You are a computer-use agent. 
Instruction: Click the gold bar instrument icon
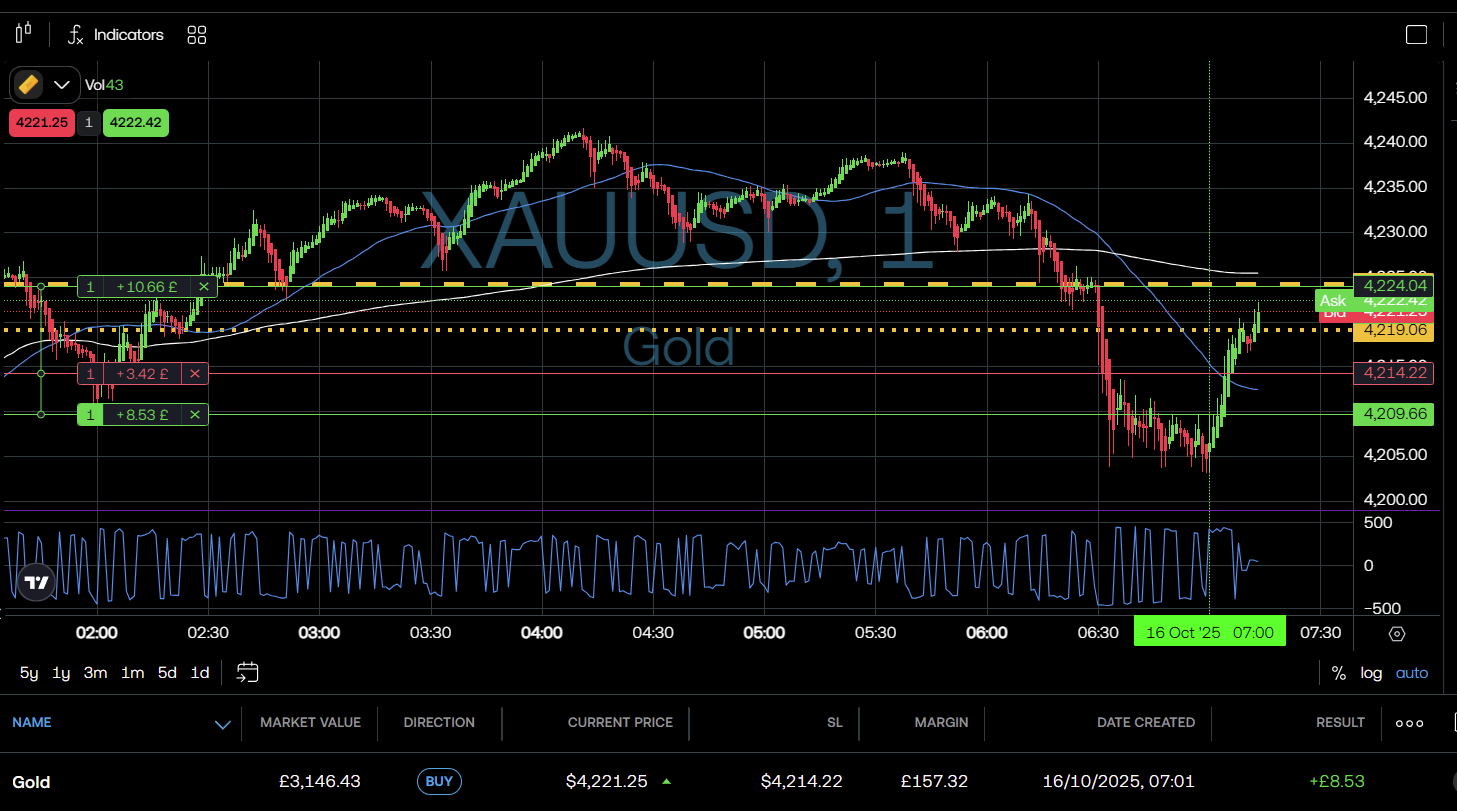(x=29, y=85)
